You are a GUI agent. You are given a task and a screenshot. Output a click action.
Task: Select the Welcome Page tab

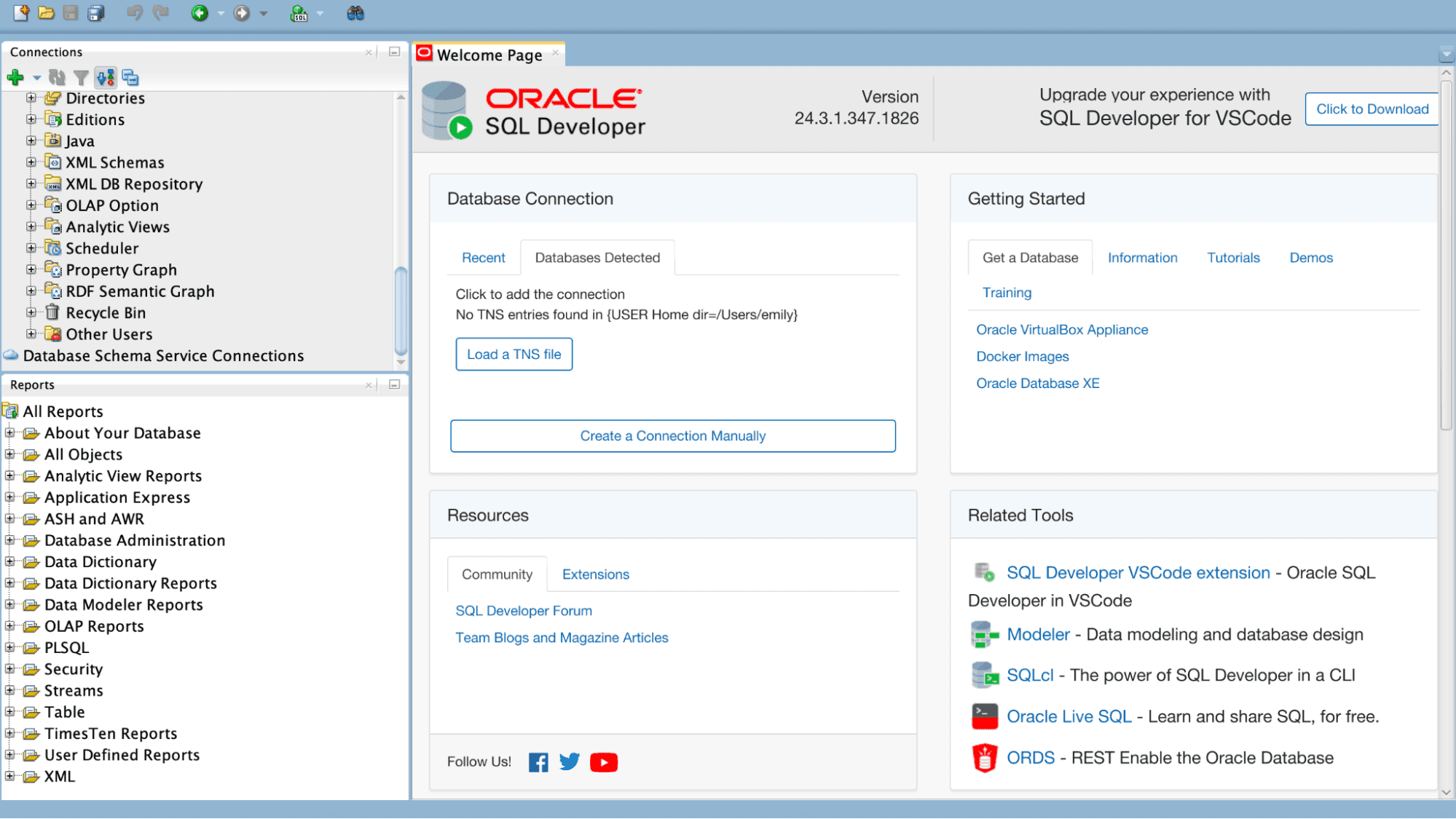489,55
